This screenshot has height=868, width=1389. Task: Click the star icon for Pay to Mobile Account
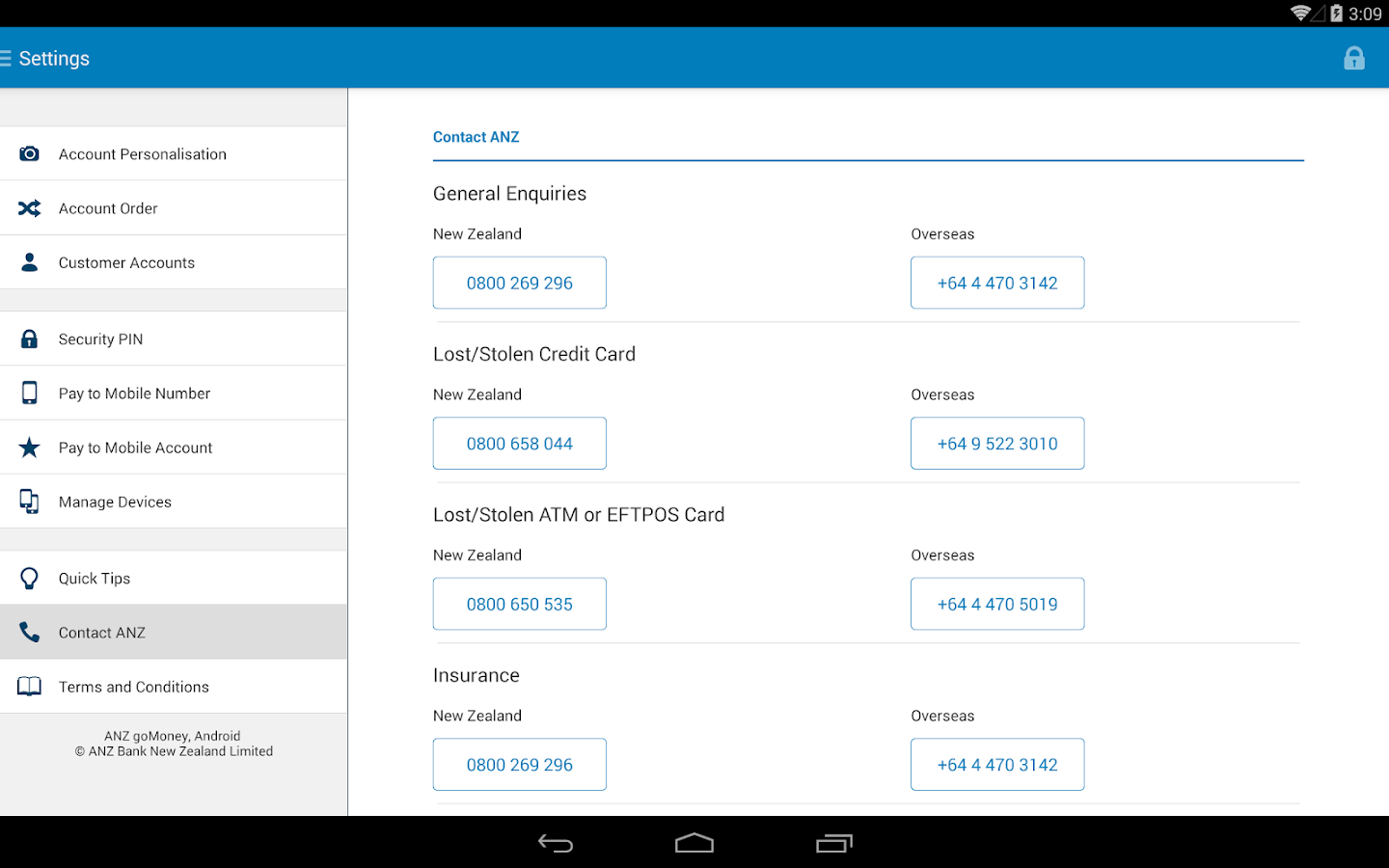pos(30,448)
